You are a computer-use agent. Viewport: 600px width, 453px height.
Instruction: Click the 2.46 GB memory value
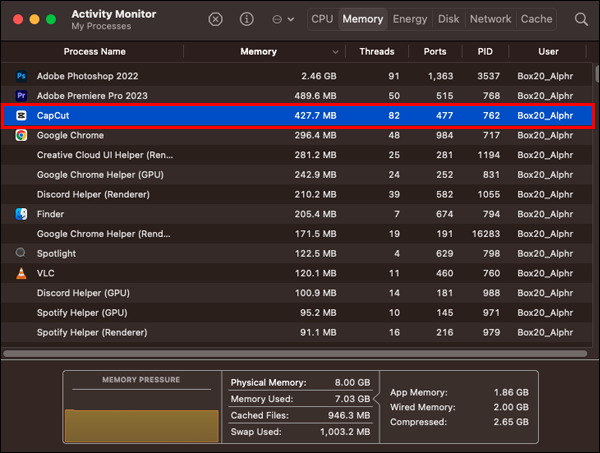tap(319, 76)
